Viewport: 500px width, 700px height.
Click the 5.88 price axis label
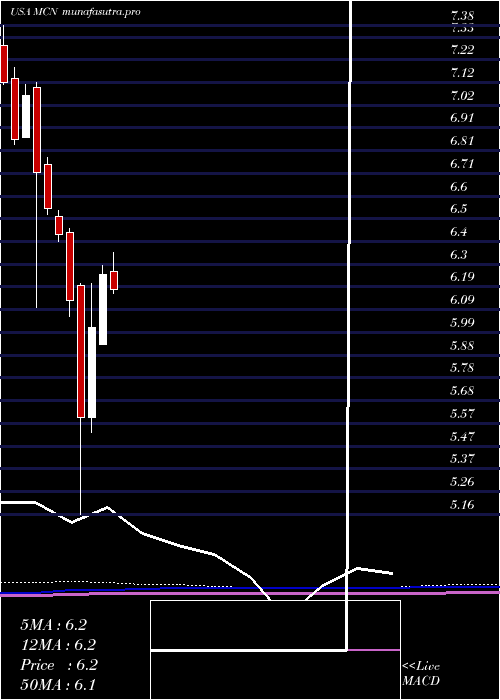(462, 346)
